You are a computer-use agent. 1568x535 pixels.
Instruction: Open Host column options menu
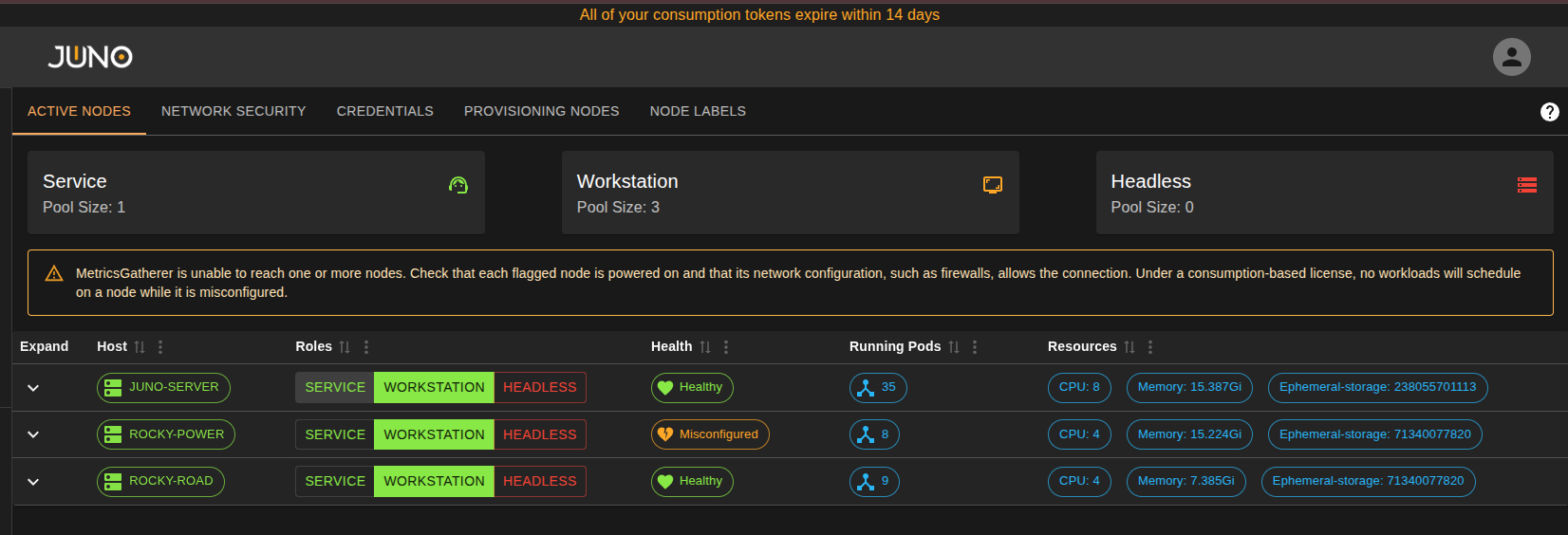click(x=160, y=347)
